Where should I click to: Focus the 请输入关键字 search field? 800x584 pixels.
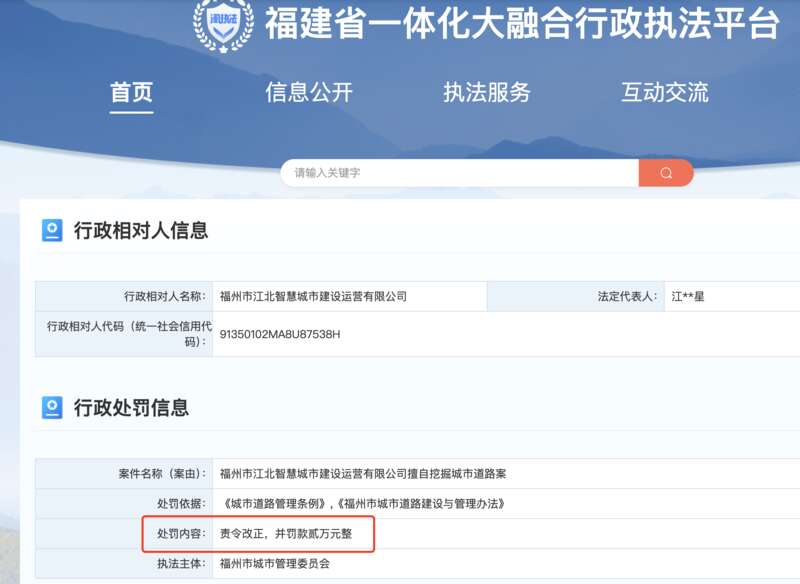(460, 173)
